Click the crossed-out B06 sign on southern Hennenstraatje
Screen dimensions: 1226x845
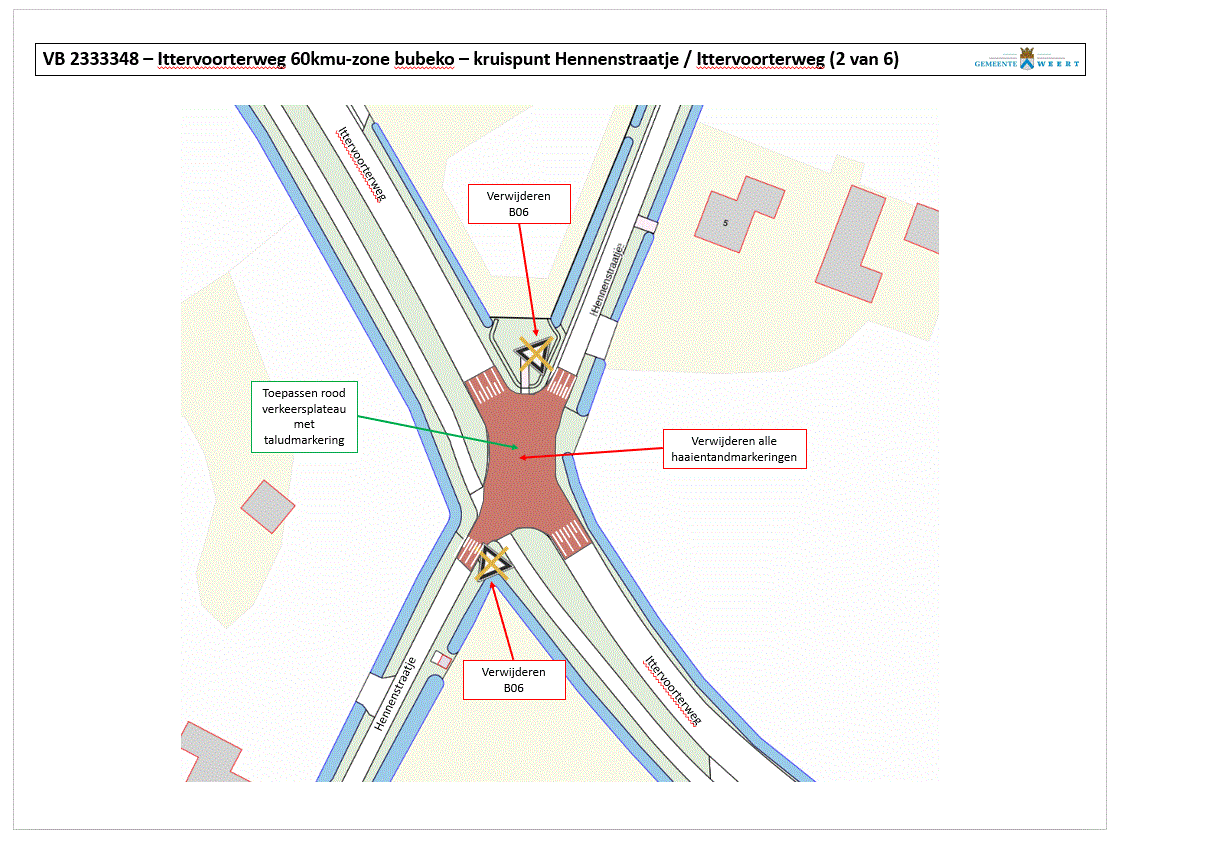492,564
